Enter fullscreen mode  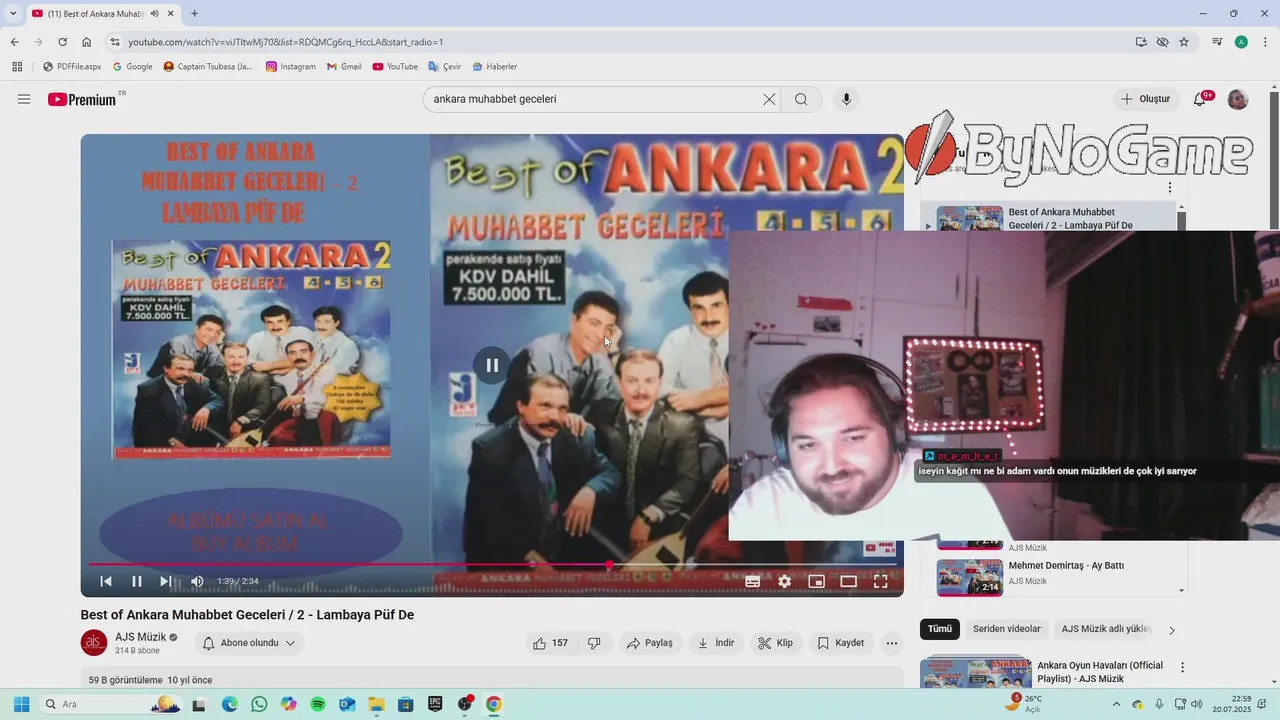point(881,581)
